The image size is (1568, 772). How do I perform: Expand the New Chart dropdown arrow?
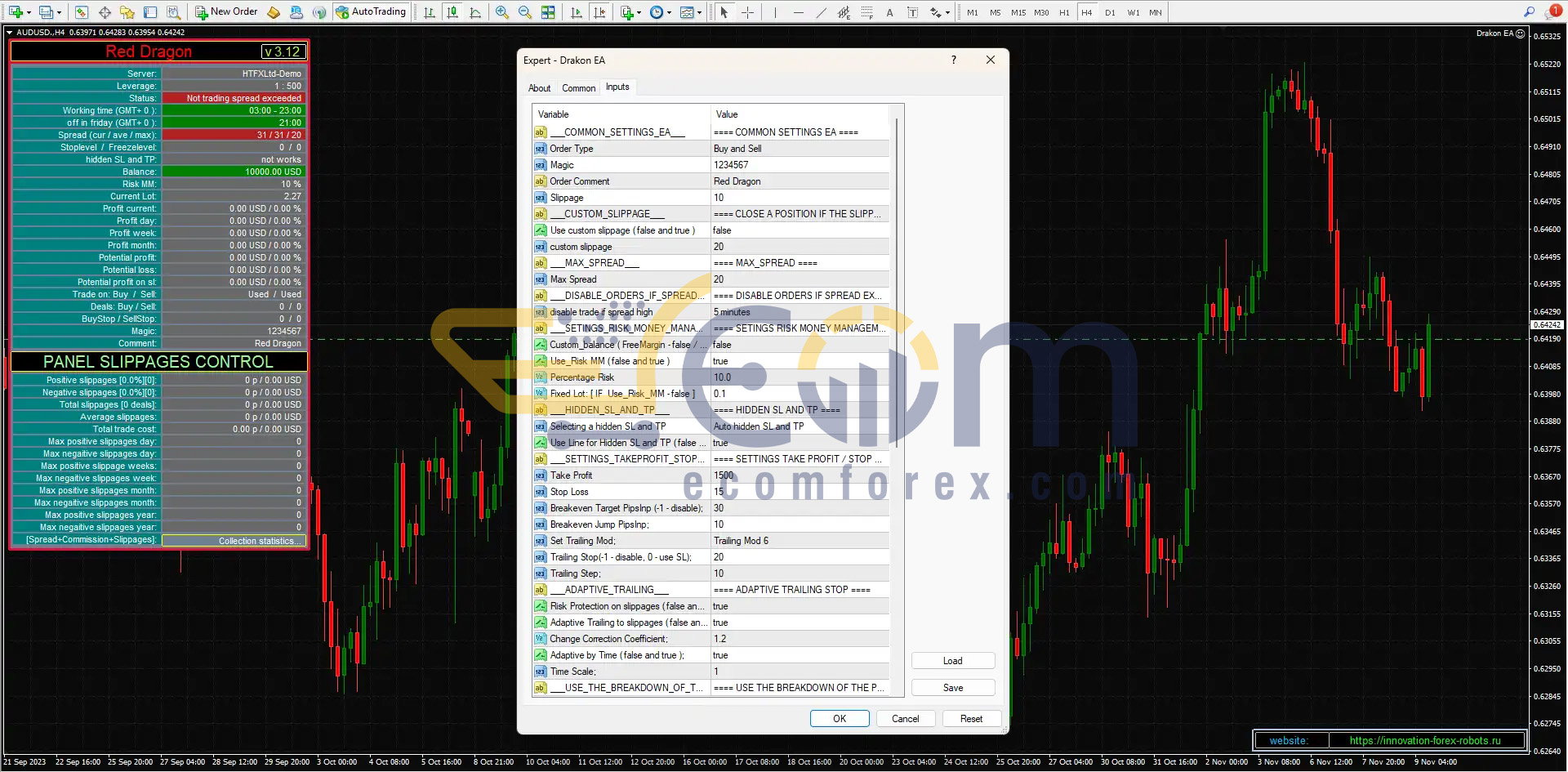point(29,12)
